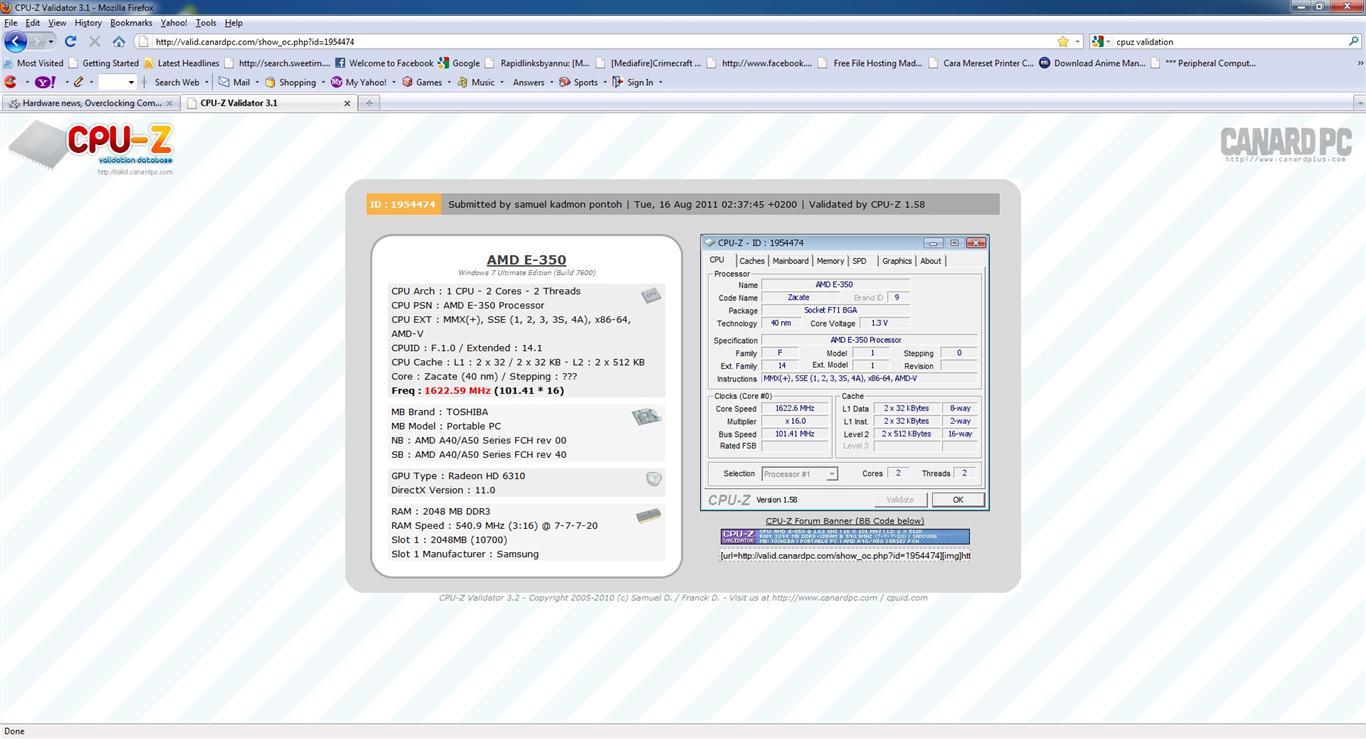Open Sports in the Yahoo toolbar
The width and height of the screenshot is (1366, 739).
(x=579, y=82)
